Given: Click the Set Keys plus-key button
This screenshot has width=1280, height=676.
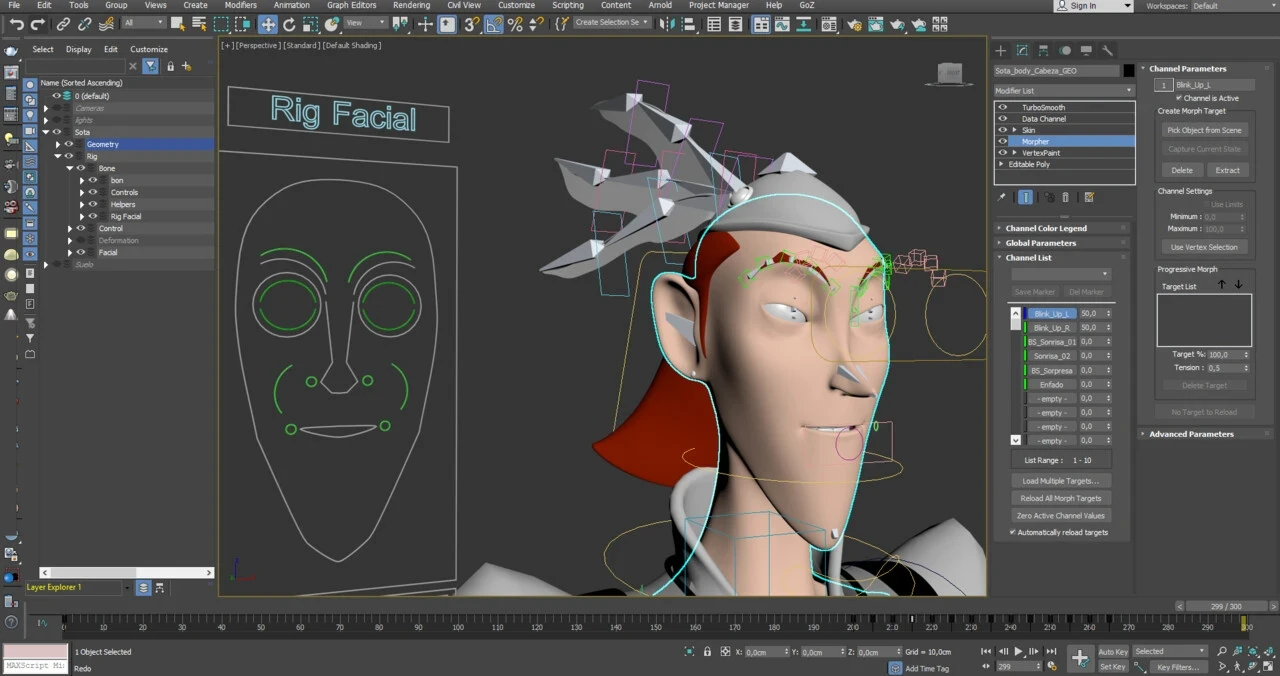Looking at the screenshot, I should [1080, 657].
